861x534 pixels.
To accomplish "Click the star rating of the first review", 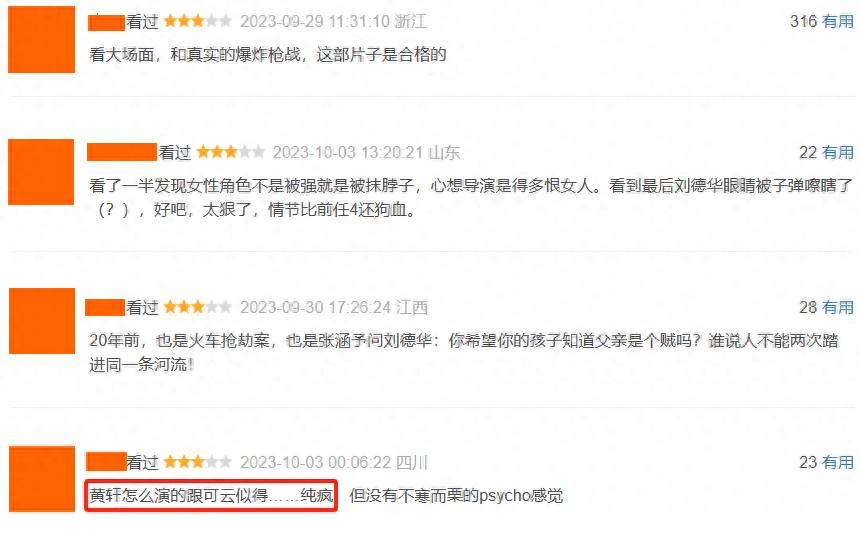I will pyautogui.click(x=198, y=21).
